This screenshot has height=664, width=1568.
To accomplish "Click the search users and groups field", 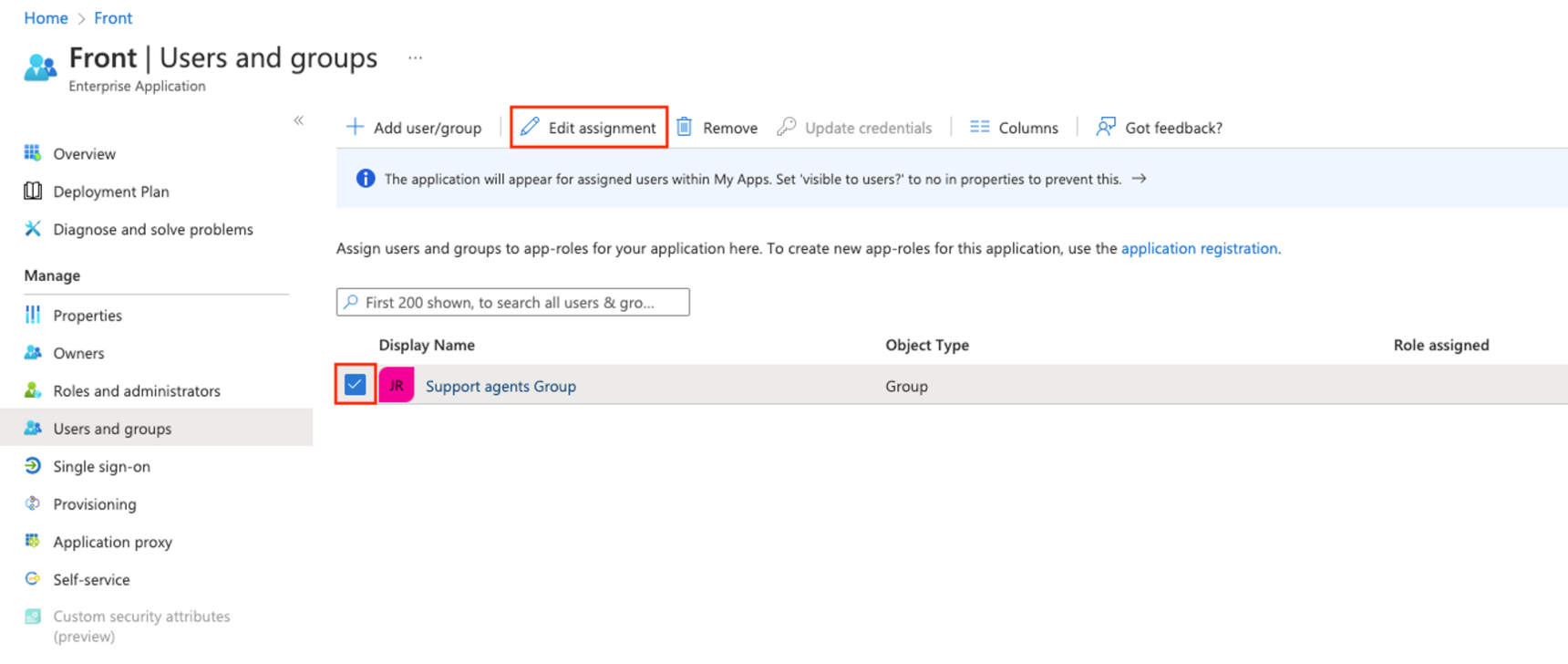I will 513,302.
